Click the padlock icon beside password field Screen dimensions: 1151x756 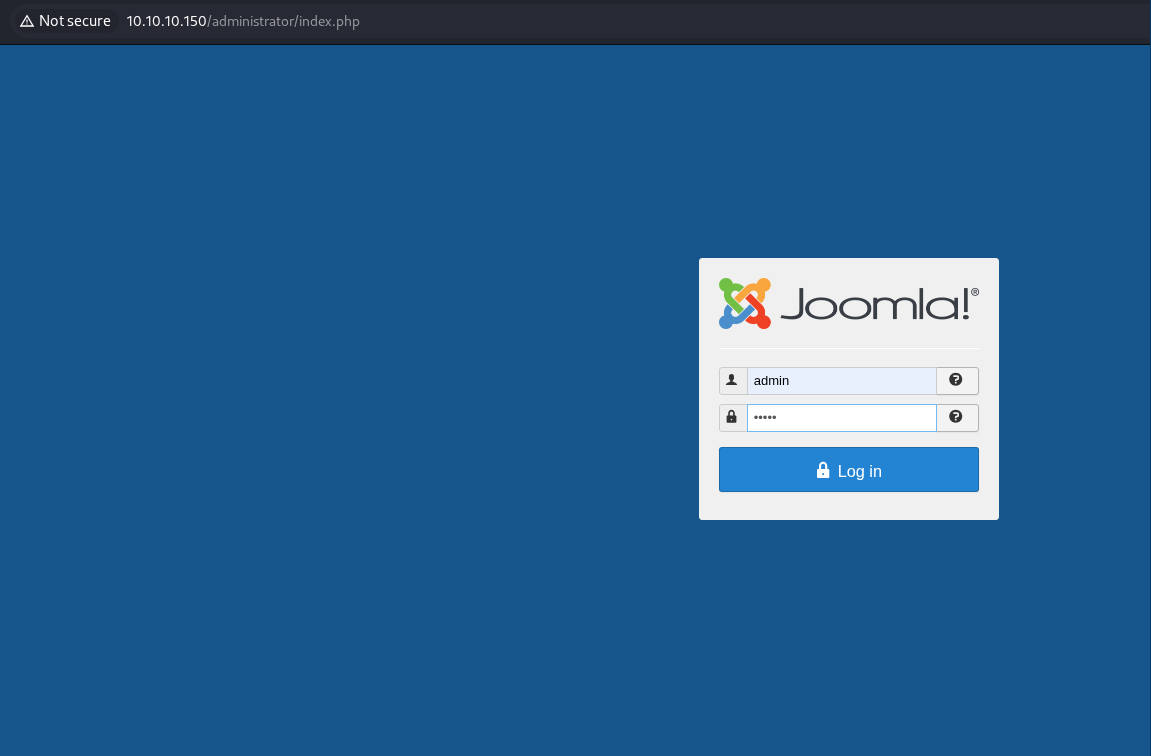click(x=732, y=417)
